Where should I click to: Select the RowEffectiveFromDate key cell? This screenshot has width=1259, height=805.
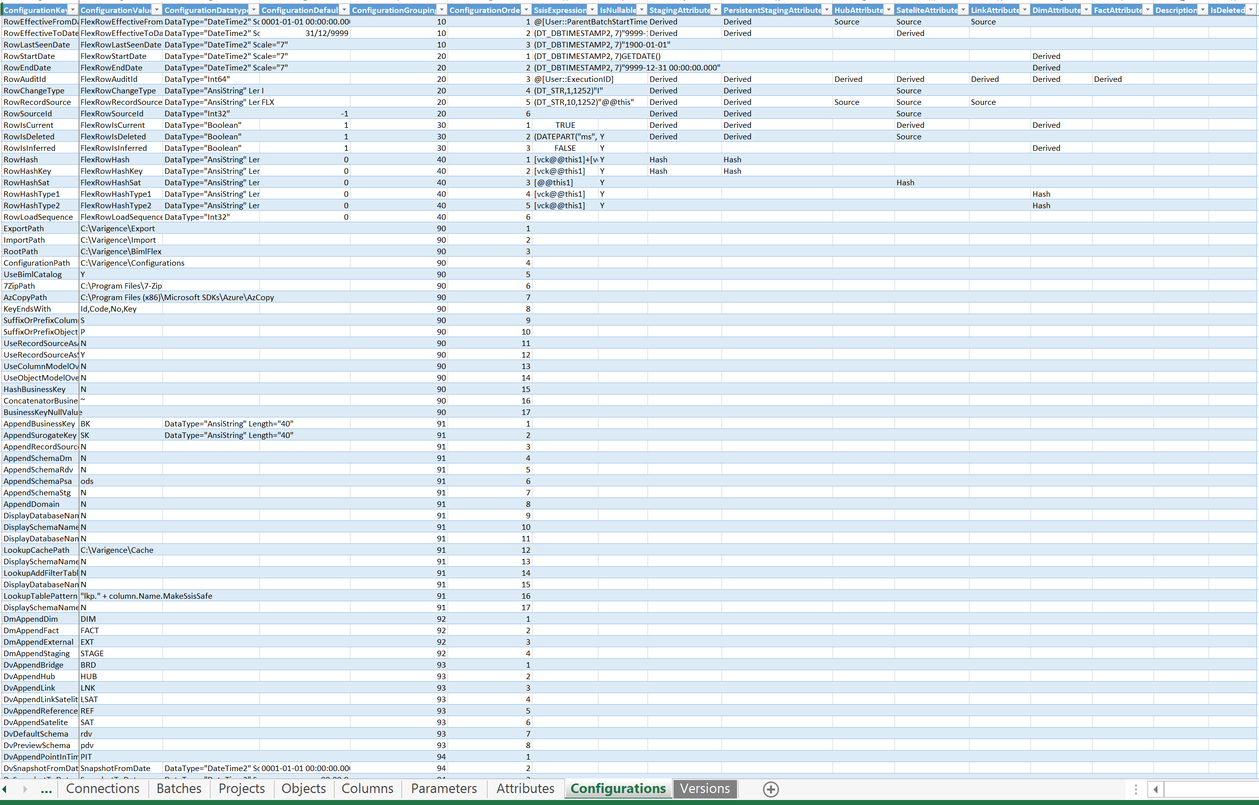tap(39, 21)
